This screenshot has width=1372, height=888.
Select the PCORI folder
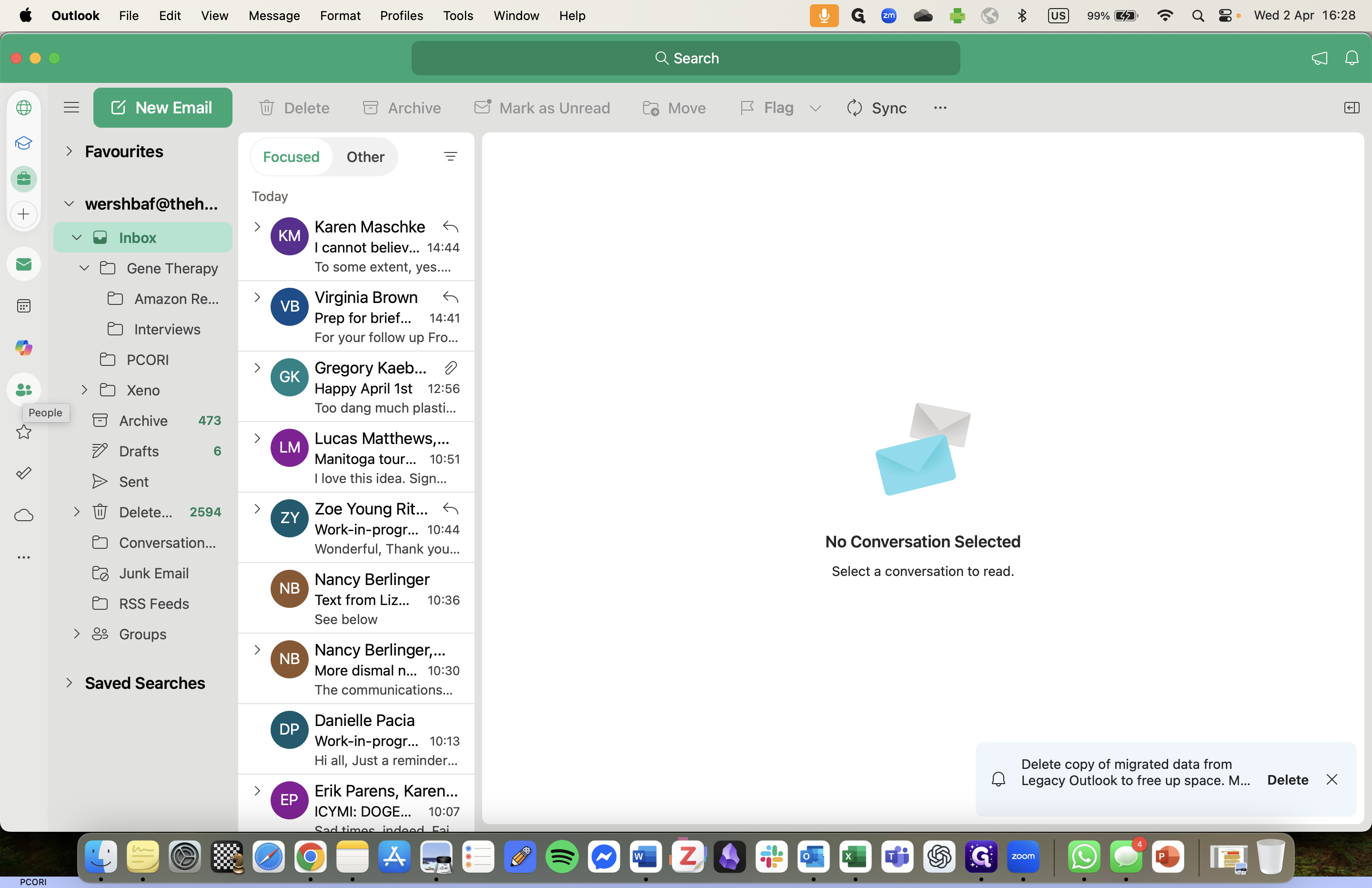(143, 360)
